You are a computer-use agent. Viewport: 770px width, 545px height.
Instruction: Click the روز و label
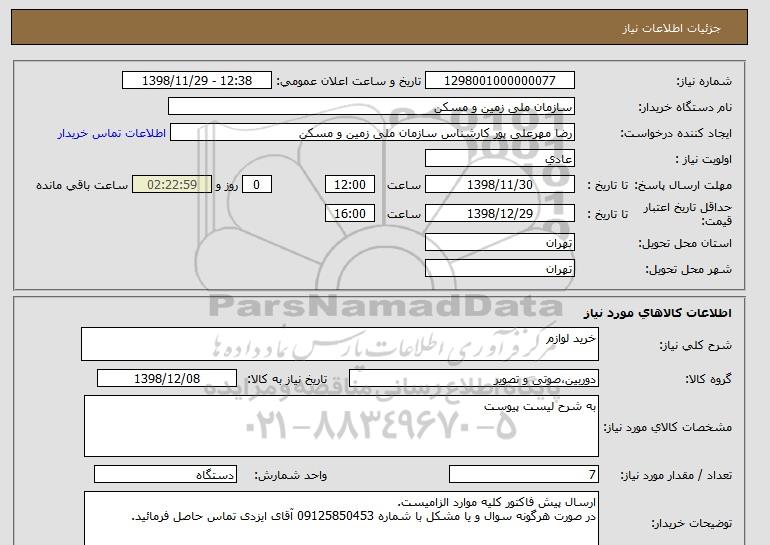point(227,185)
